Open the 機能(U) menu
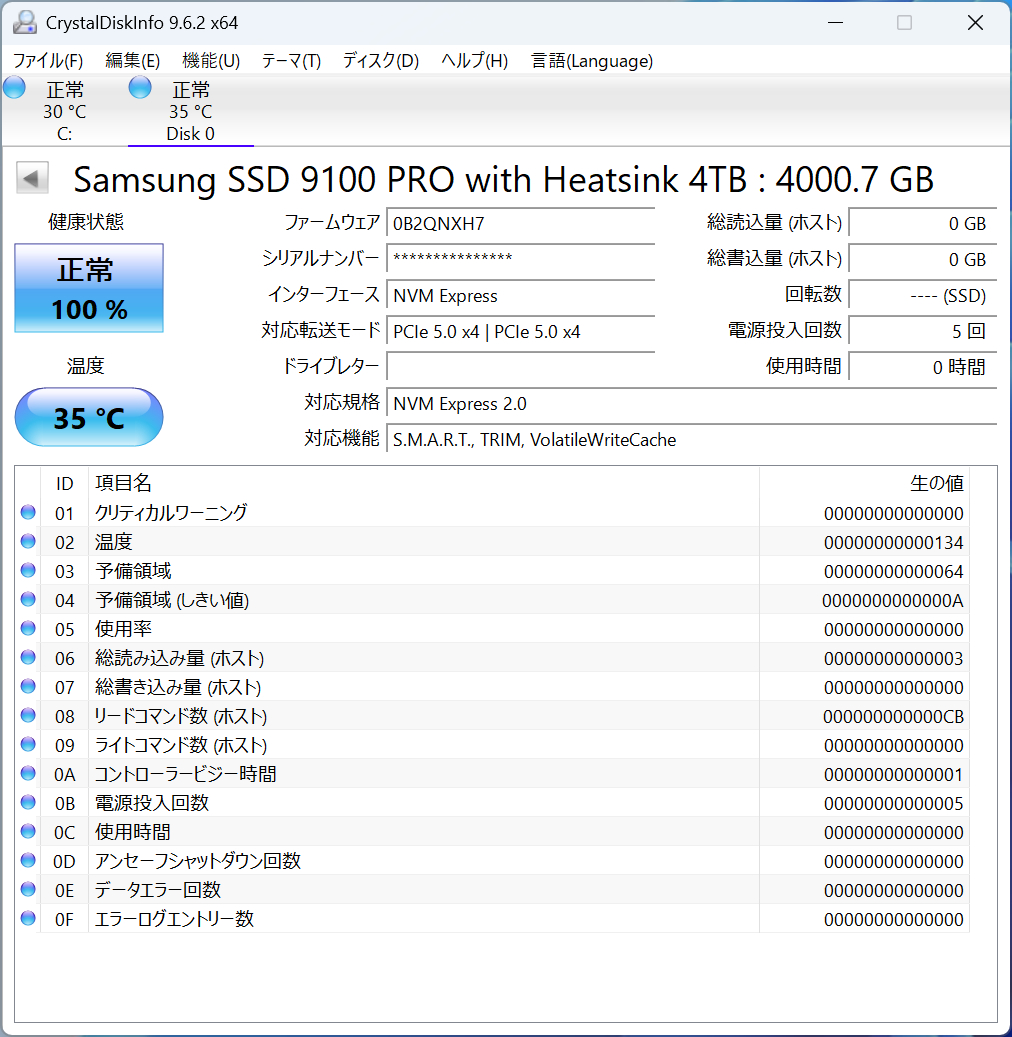Viewport: 1012px width, 1037px height. (x=211, y=61)
